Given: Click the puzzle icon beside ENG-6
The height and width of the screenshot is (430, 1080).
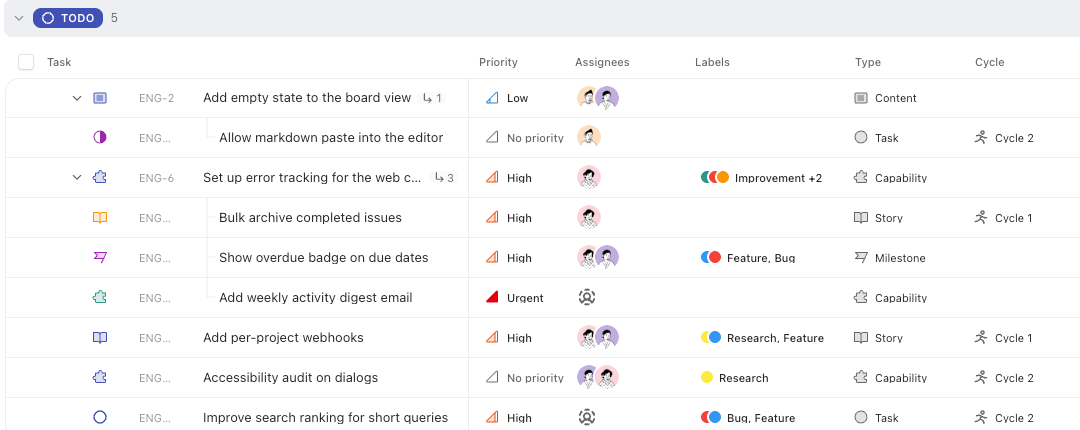Looking at the screenshot, I should (x=100, y=177).
